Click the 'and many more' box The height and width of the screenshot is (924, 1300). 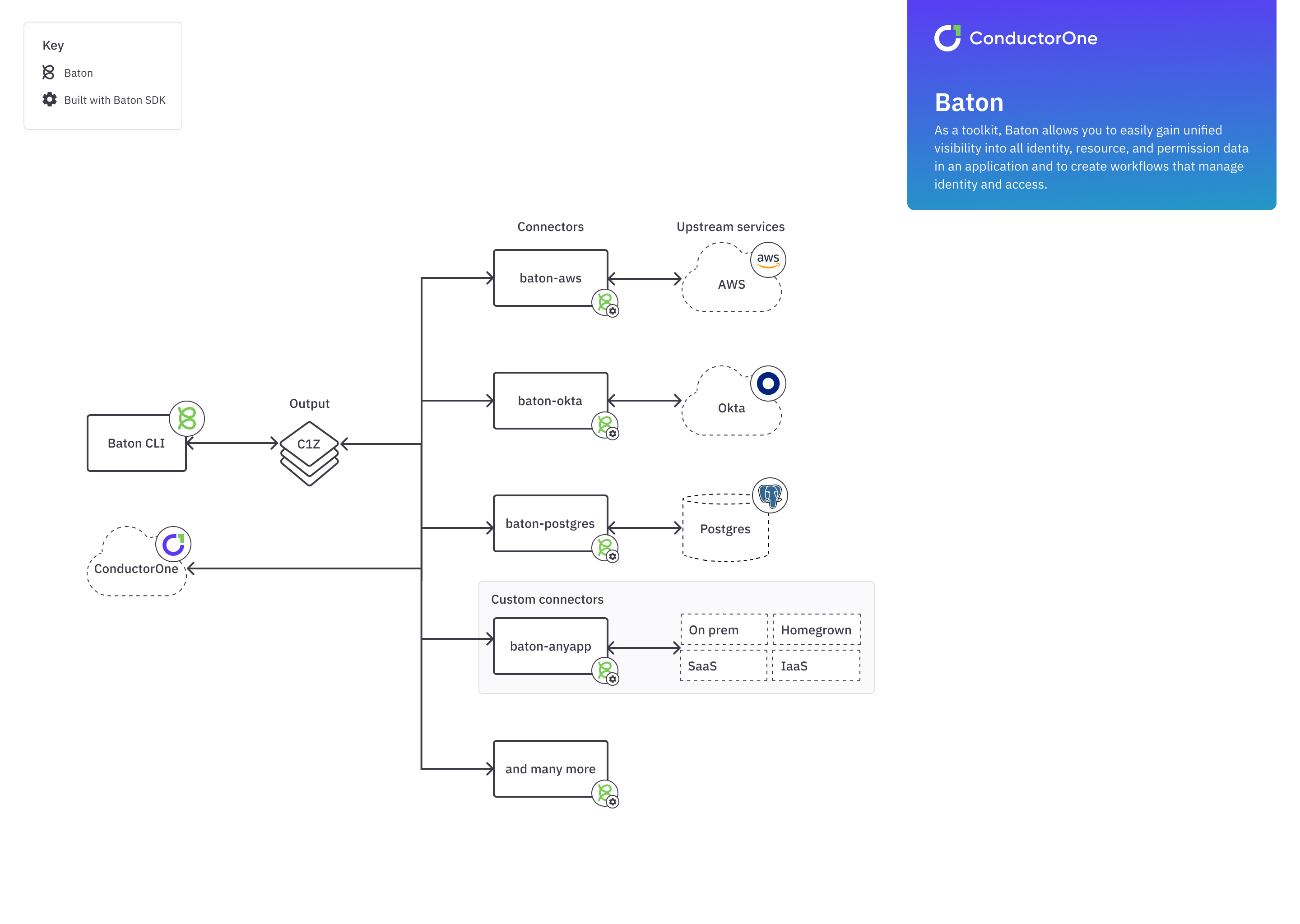click(550, 769)
